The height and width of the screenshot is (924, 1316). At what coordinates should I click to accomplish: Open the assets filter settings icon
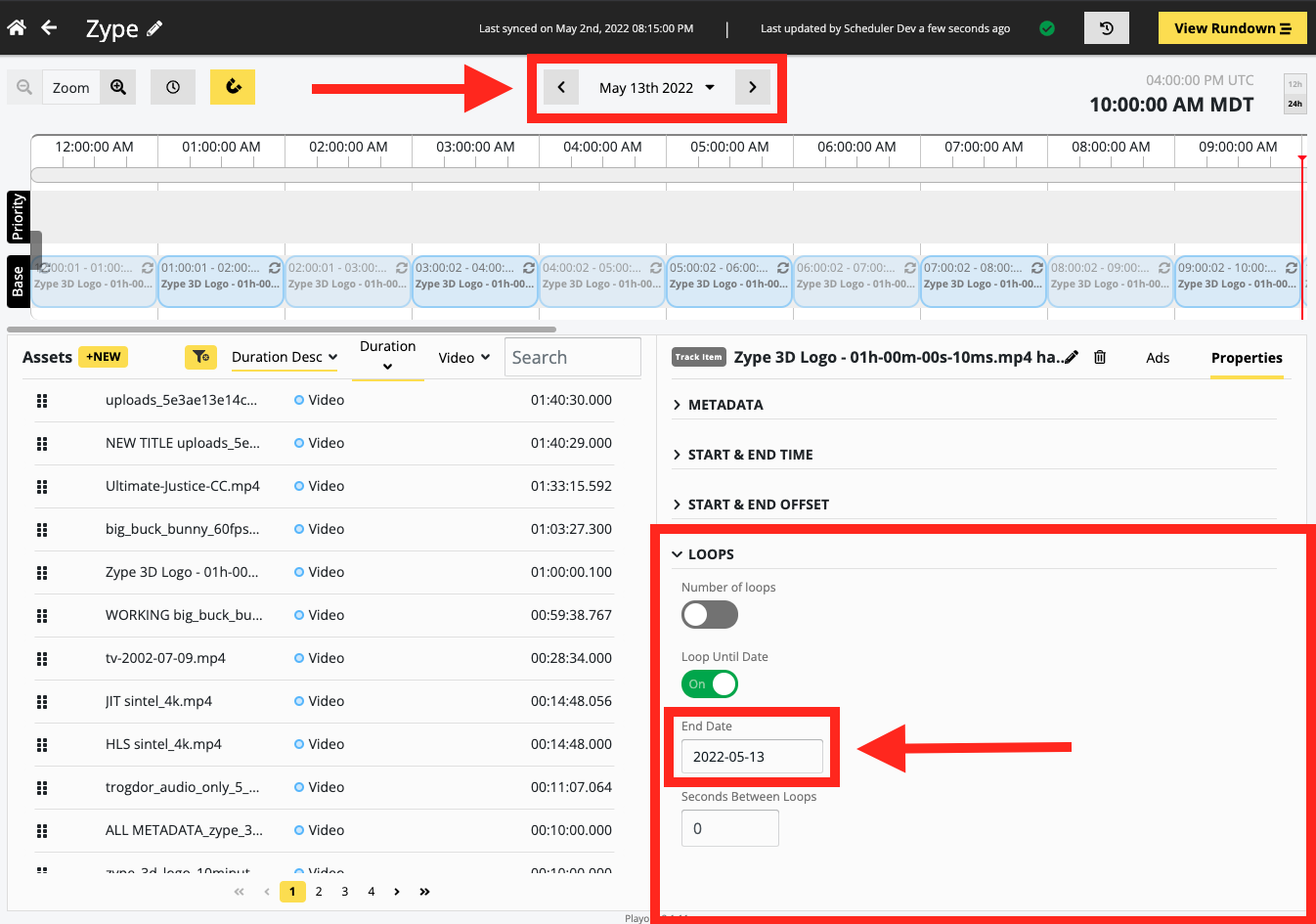(x=200, y=357)
